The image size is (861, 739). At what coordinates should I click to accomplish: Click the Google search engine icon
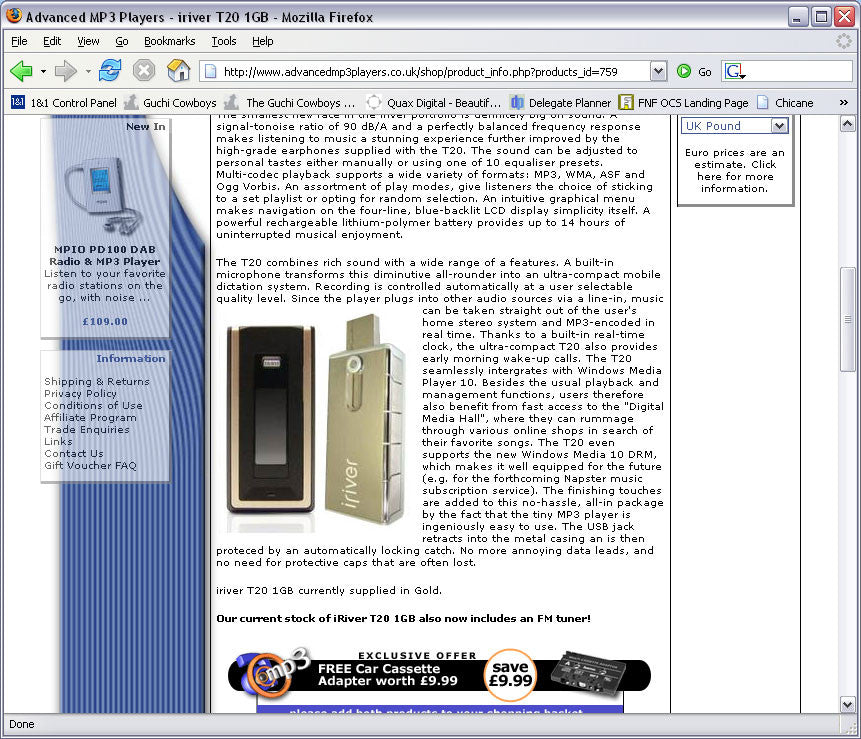pos(735,71)
